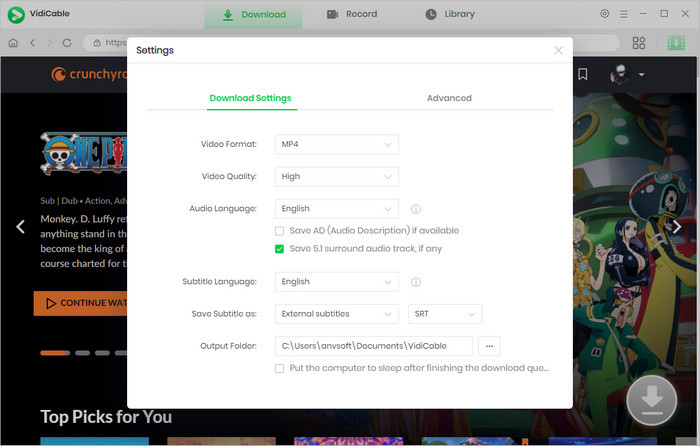
Task: Select the Advanced settings tab
Action: coord(449,98)
